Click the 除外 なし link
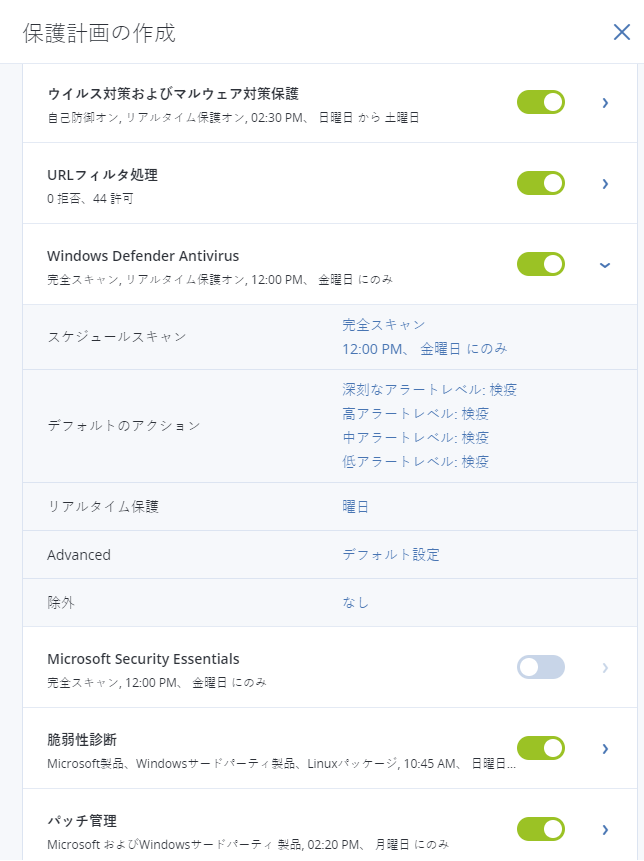This screenshot has width=644, height=861. pos(356,603)
